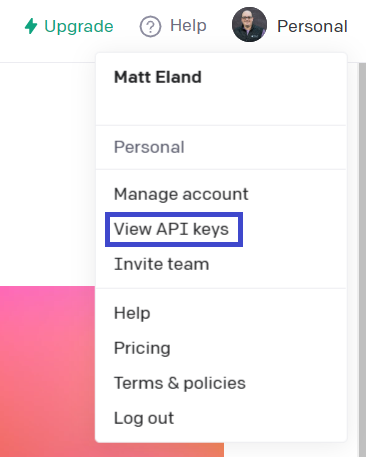
Task: Open the Help link in the top bar
Action: pos(188,26)
